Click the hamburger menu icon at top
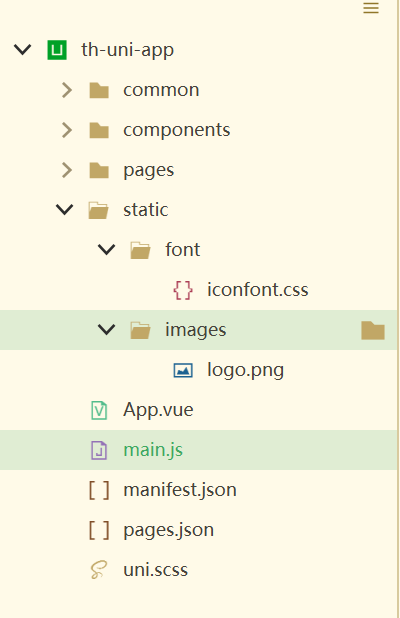400x618 pixels. (371, 8)
